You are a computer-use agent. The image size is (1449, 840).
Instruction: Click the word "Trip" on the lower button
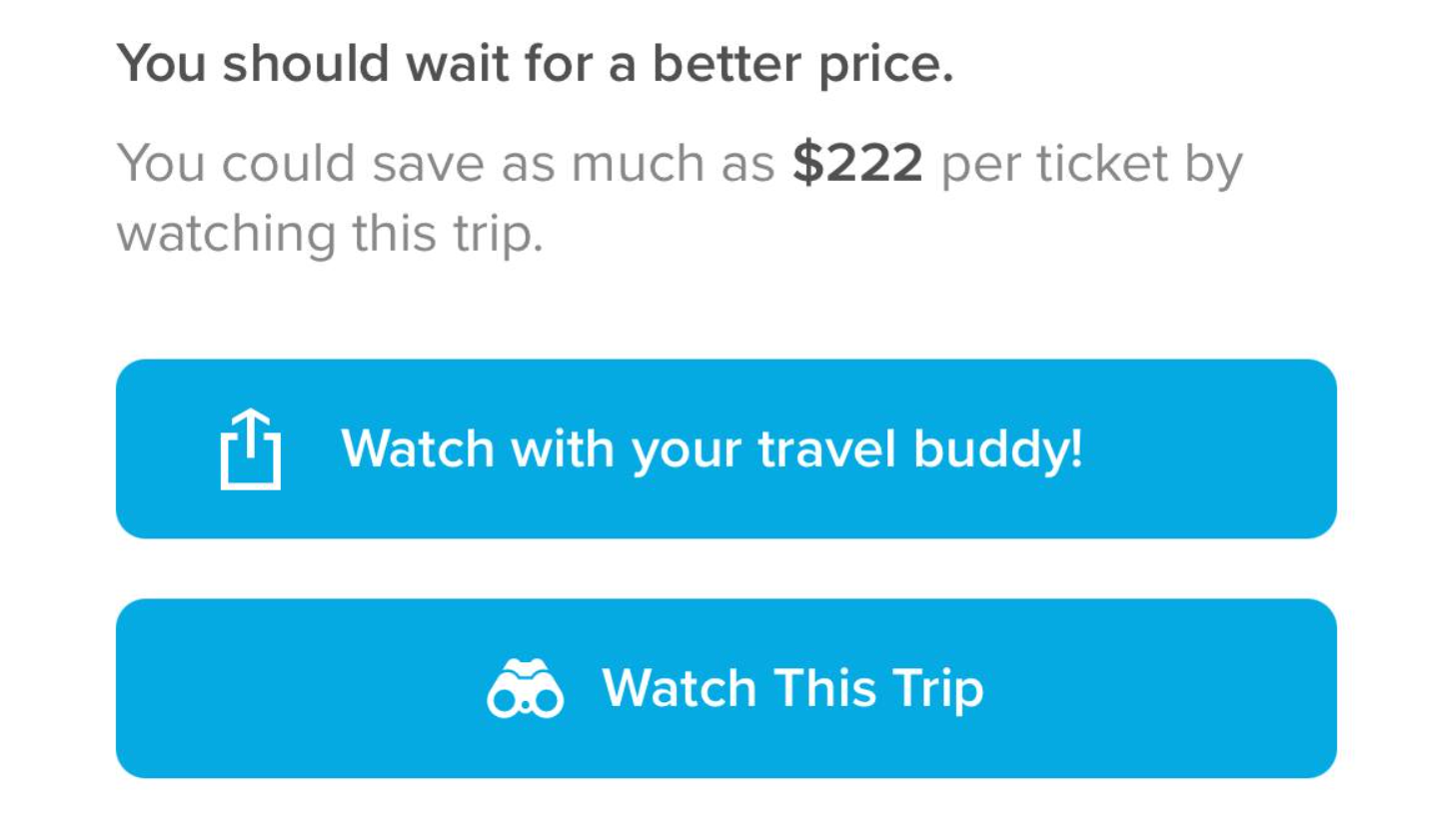[937, 689]
